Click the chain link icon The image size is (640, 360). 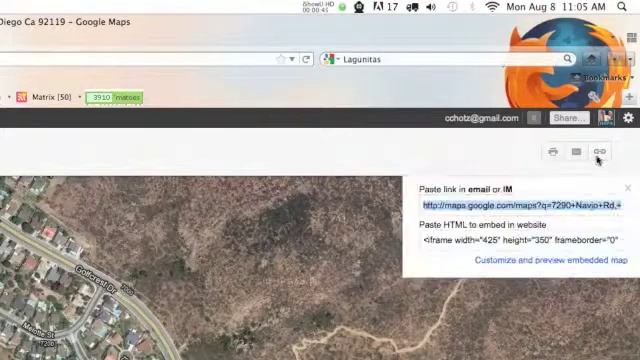click(599, 151)
